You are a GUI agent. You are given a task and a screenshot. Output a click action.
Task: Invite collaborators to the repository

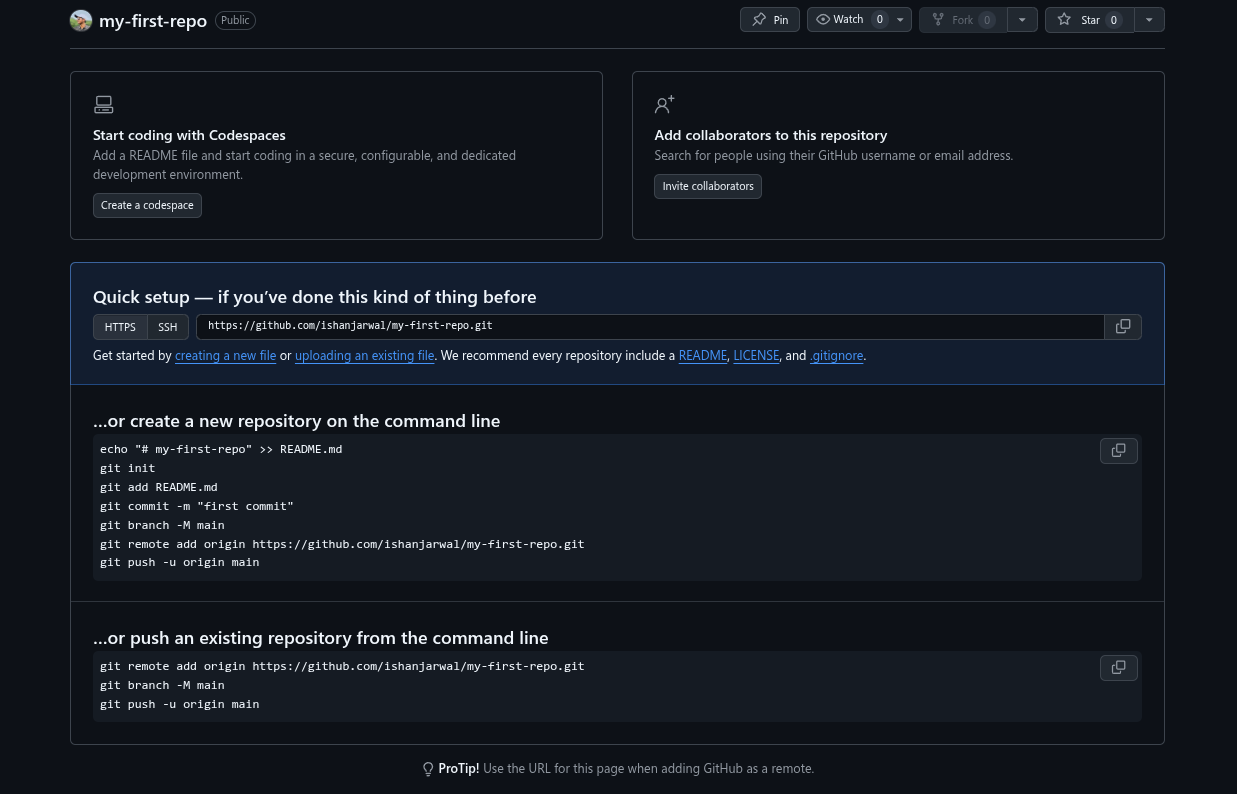[708, 186]
